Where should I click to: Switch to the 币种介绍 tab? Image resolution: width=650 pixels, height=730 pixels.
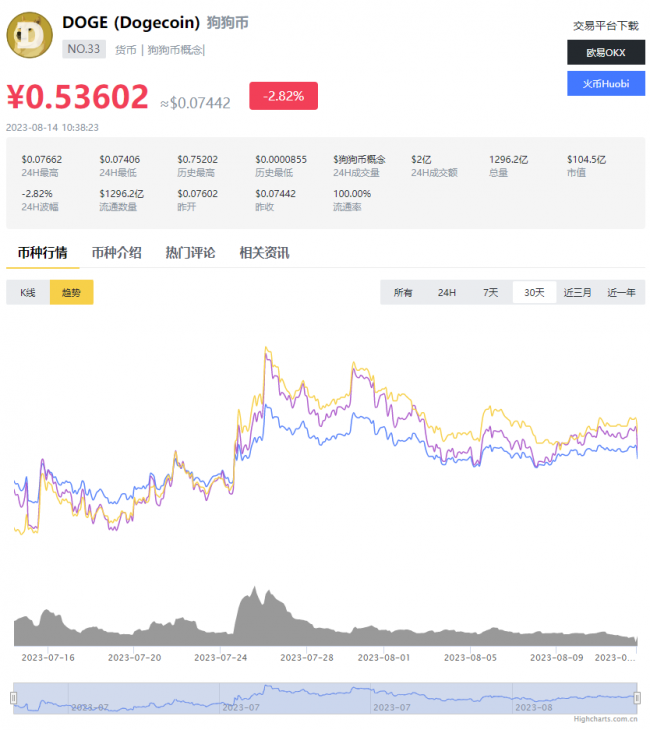[x=116, y=253]
